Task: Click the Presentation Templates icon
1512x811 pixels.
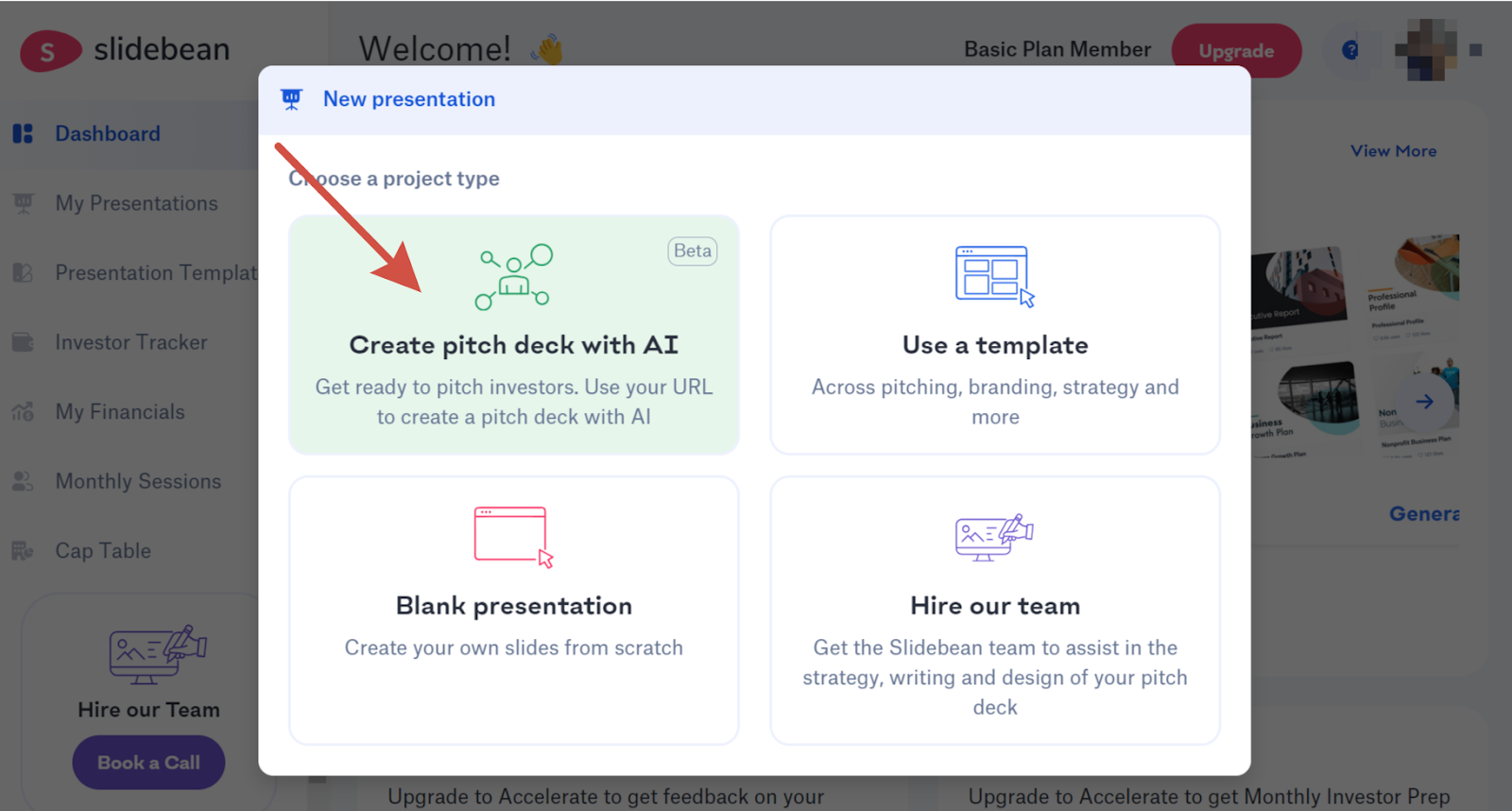Action: coord(23,273)
